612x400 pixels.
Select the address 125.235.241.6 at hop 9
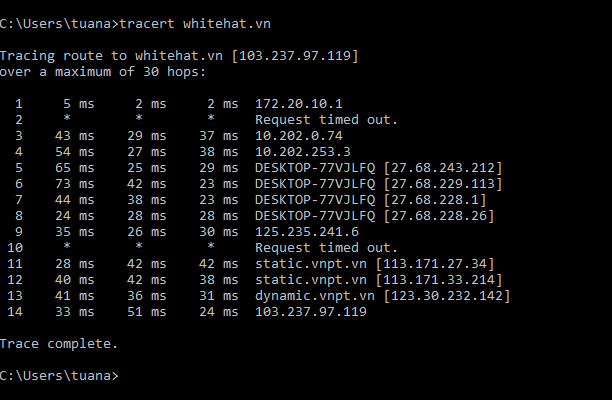tap(307, 232)
